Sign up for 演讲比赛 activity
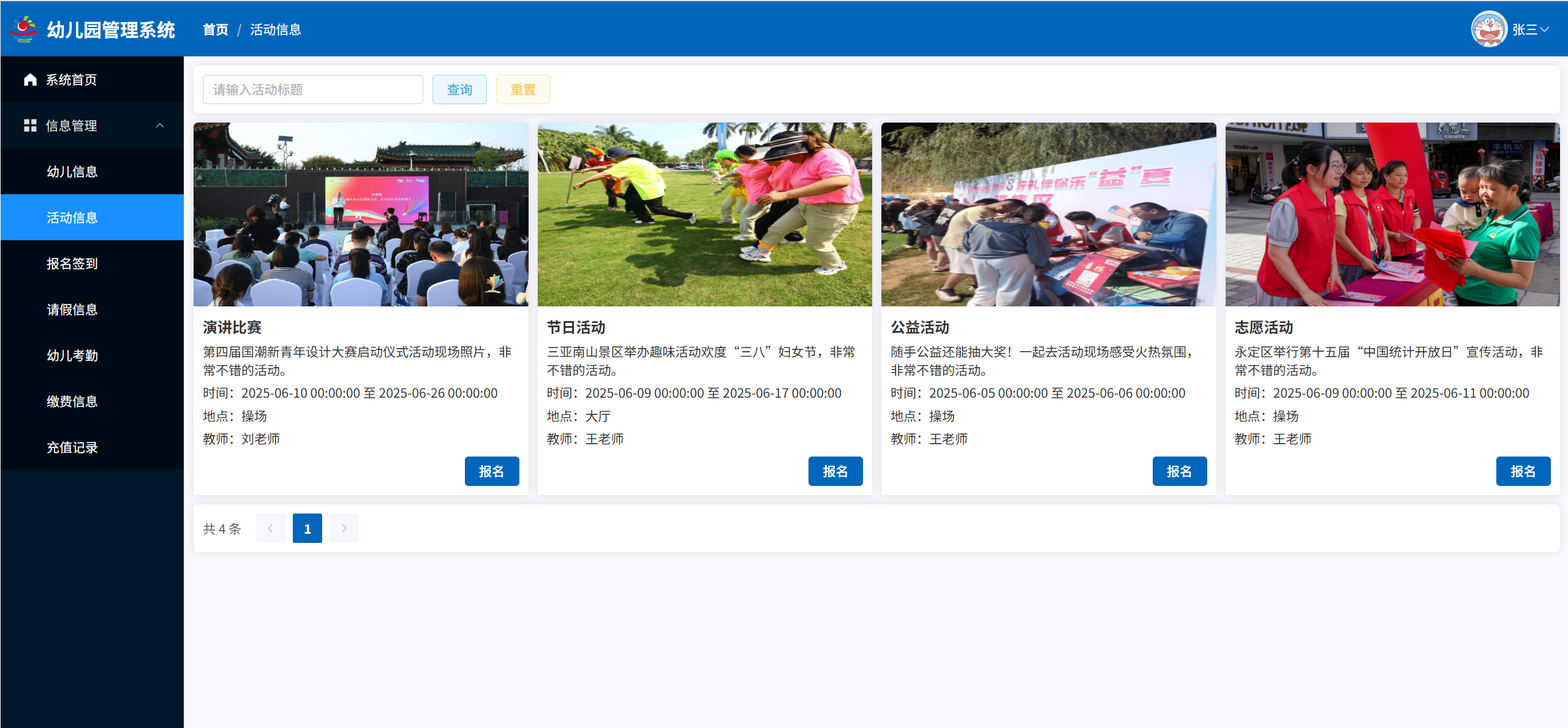Viewport: 1568px width, 728px height. 491,471
